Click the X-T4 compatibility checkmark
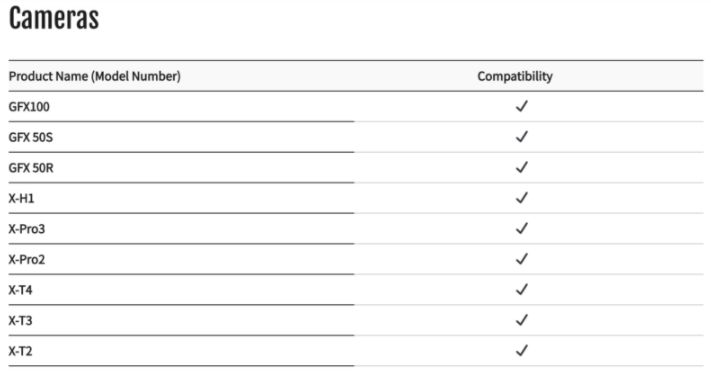 [522, 289]
